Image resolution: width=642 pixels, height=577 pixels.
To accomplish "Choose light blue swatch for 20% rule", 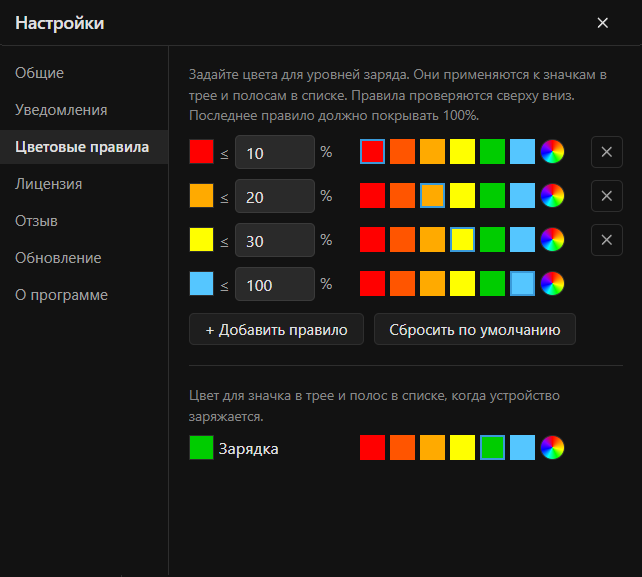I will point(522,195).
